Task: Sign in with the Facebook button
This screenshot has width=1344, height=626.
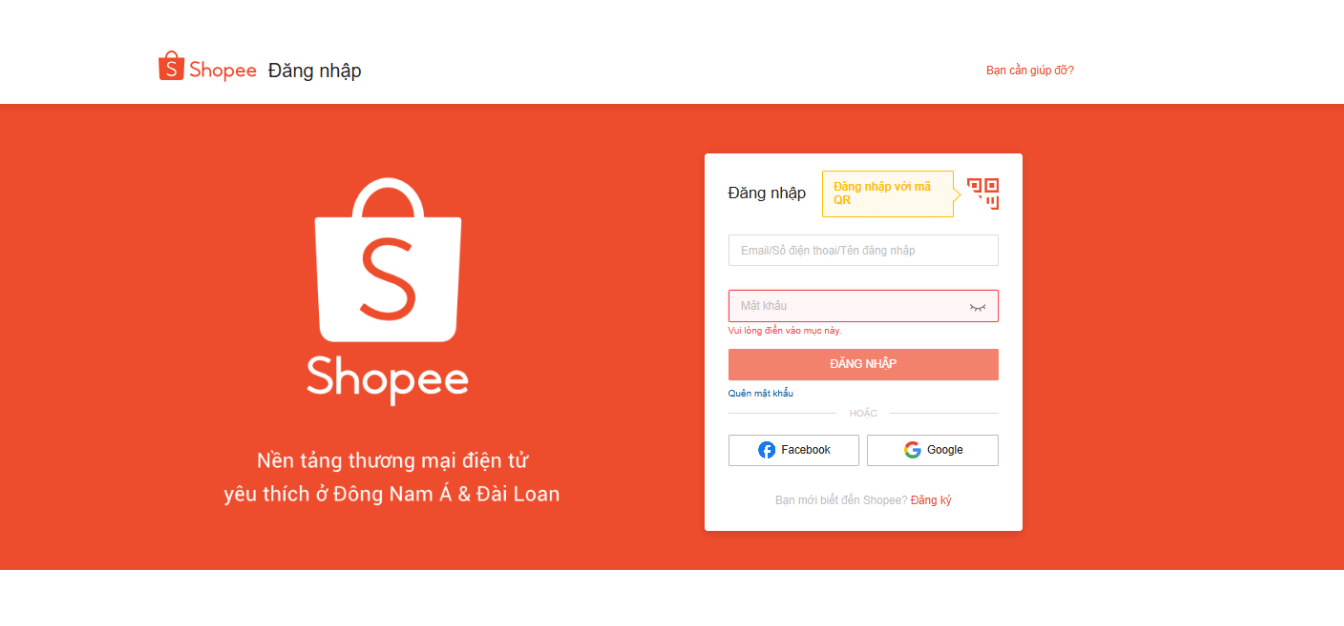Action: click(x=793, y=450)
